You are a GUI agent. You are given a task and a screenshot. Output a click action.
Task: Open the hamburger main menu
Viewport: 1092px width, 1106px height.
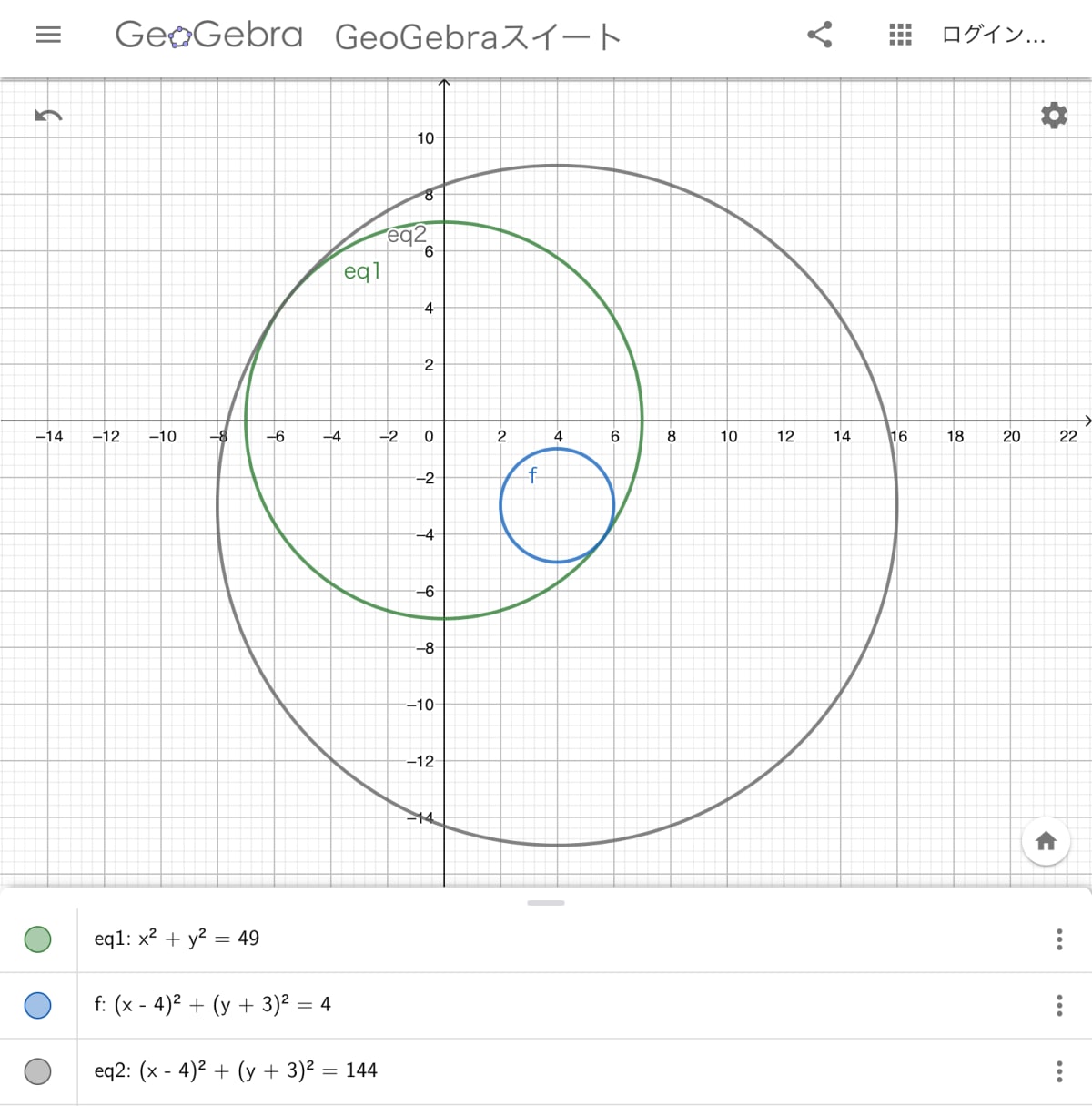48,36
